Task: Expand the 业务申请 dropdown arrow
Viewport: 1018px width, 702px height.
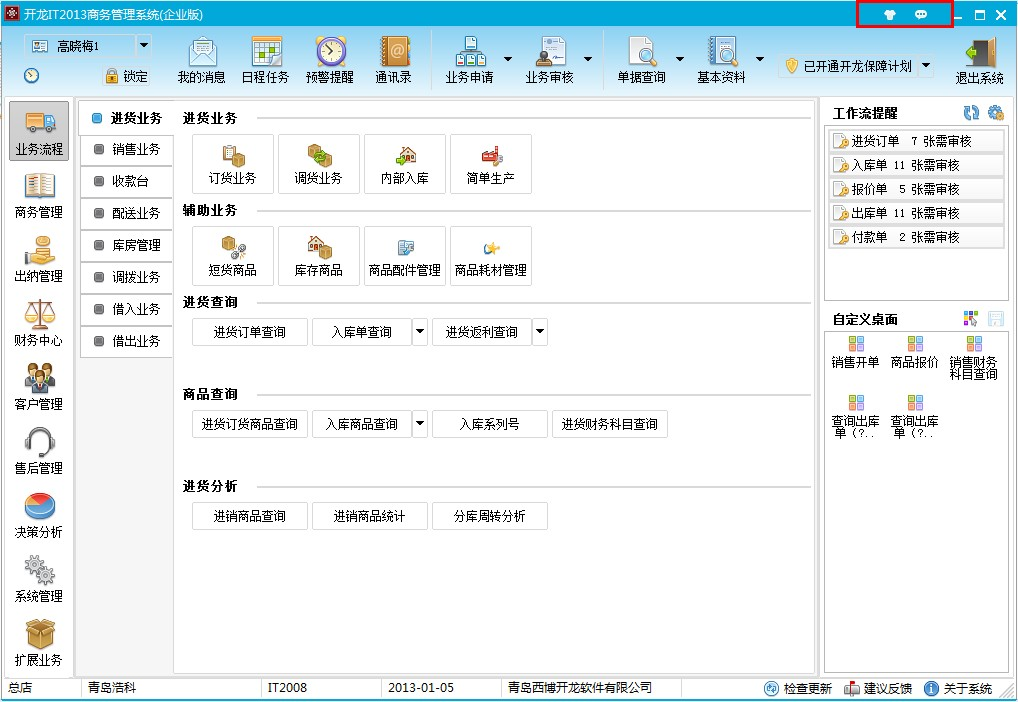Action: [508, 59]
